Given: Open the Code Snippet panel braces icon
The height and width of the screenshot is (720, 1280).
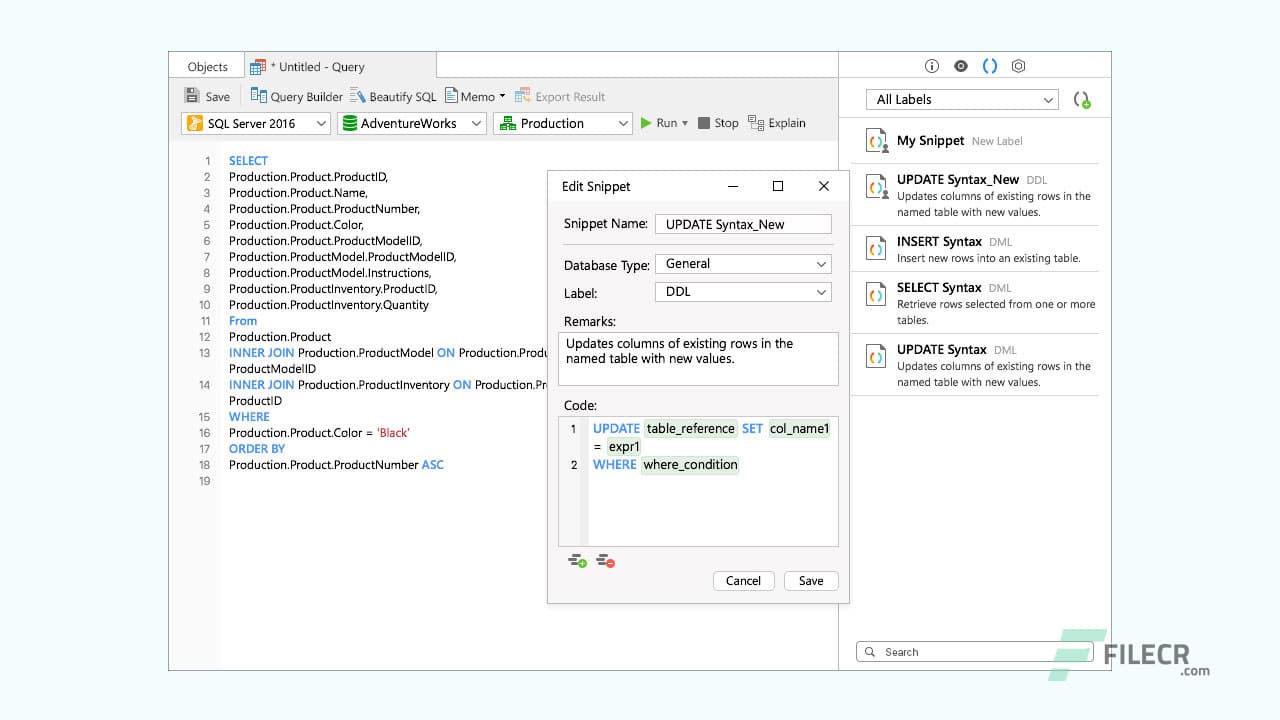Looking at the screenshot, I should click(990, 65).
